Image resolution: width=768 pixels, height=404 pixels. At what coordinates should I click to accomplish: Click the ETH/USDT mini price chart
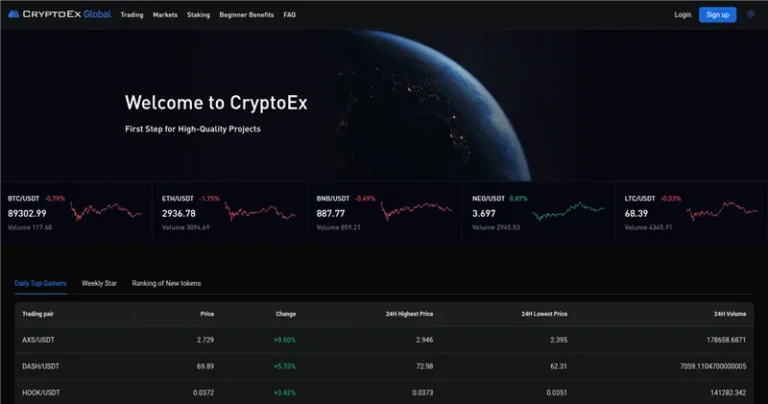click(260, 212)
